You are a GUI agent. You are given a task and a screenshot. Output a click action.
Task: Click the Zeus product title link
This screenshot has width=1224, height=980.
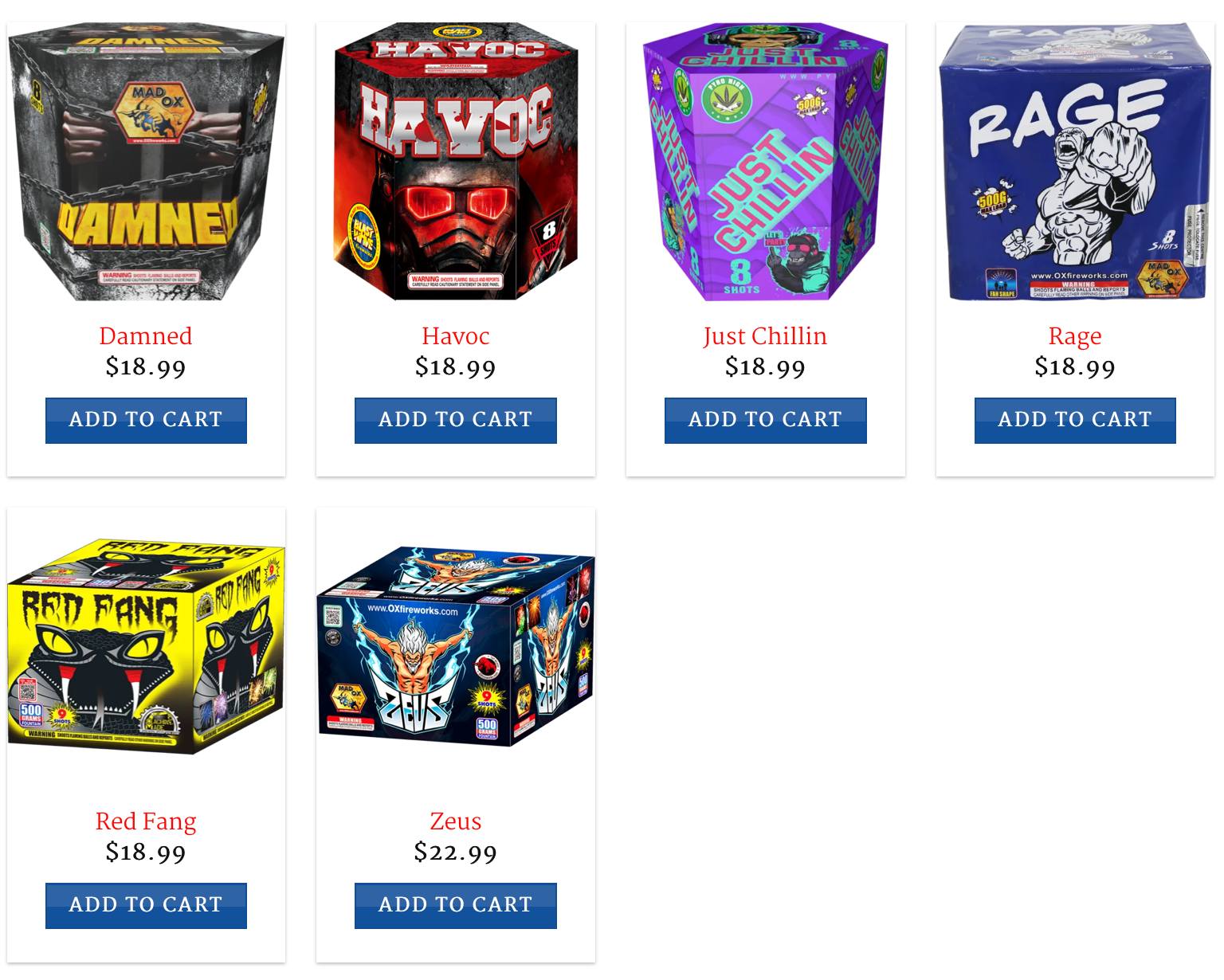coord(456,821)
